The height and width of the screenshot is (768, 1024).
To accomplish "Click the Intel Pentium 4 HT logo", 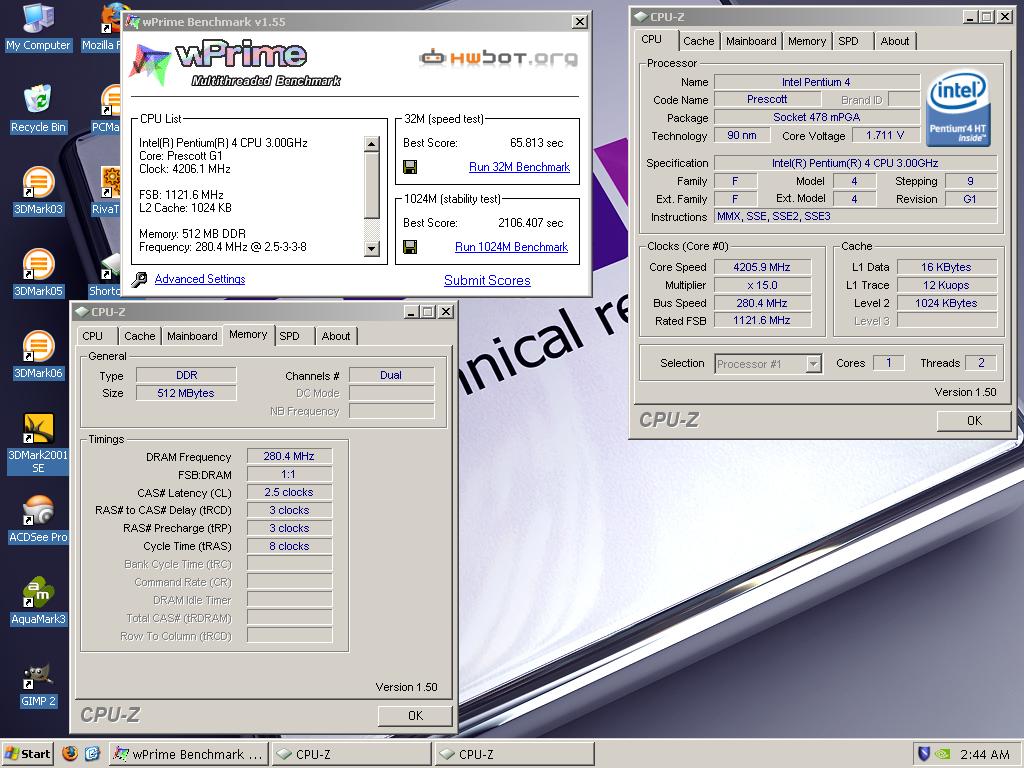I will point(958,108).
